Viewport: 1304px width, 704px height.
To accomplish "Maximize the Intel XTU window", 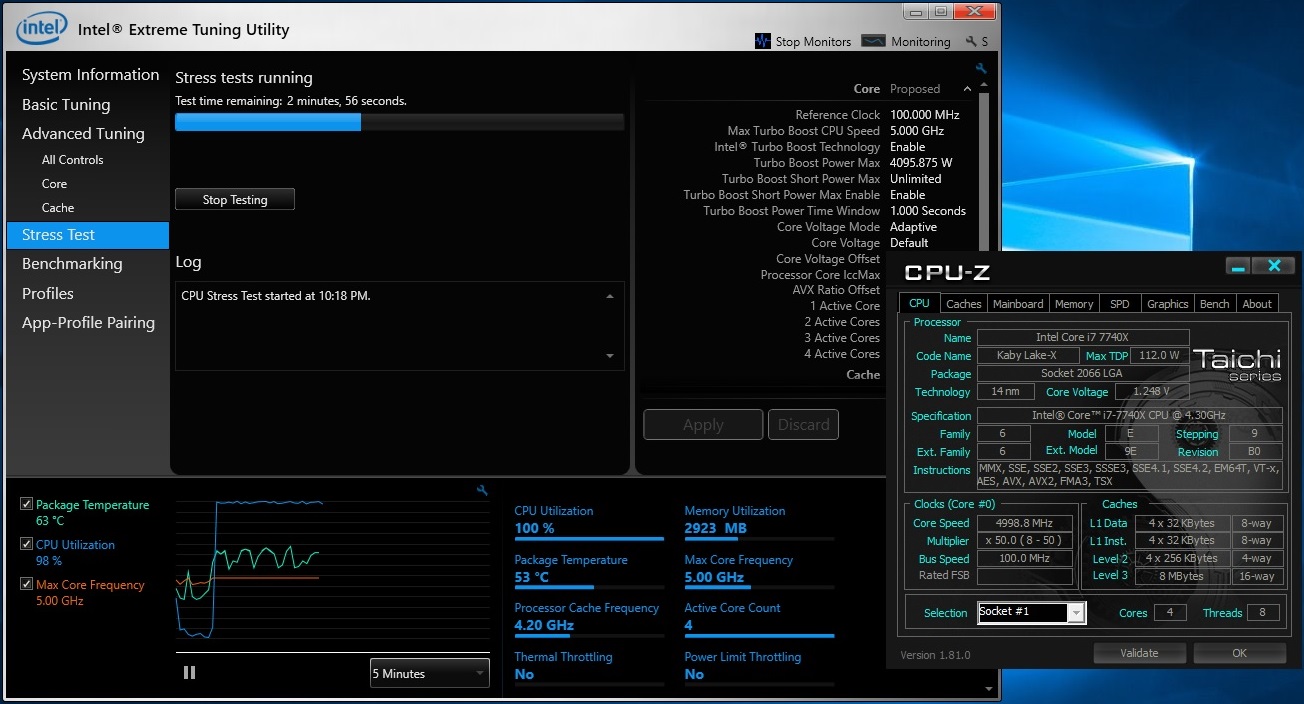I will pos(941,11).
